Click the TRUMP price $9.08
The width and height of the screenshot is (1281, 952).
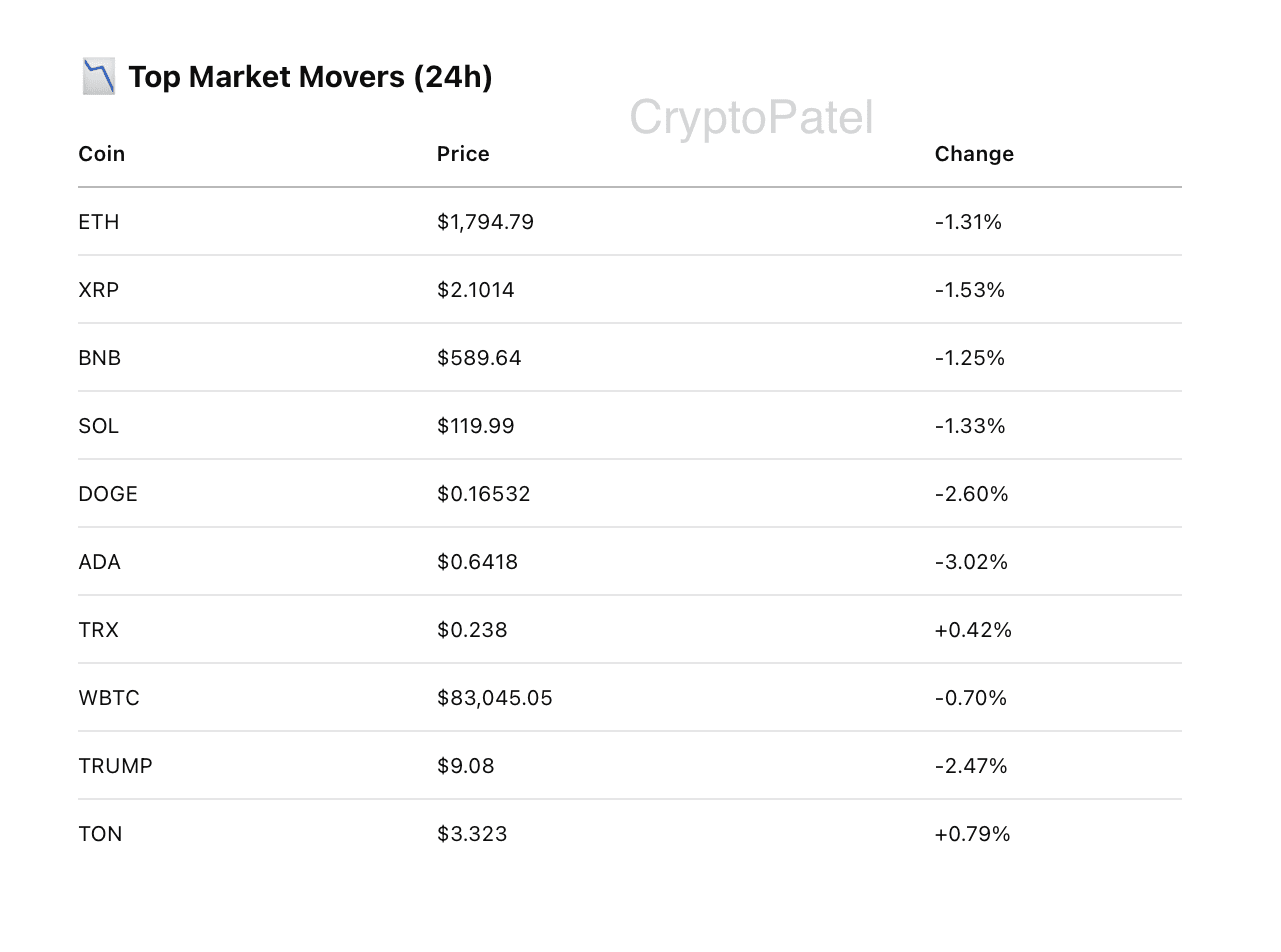(466, 766)
